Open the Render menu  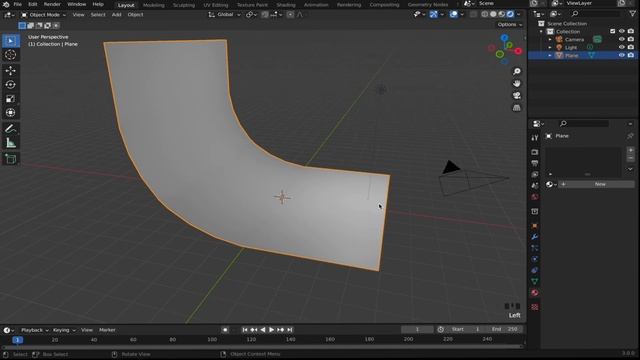pos(52,4)
